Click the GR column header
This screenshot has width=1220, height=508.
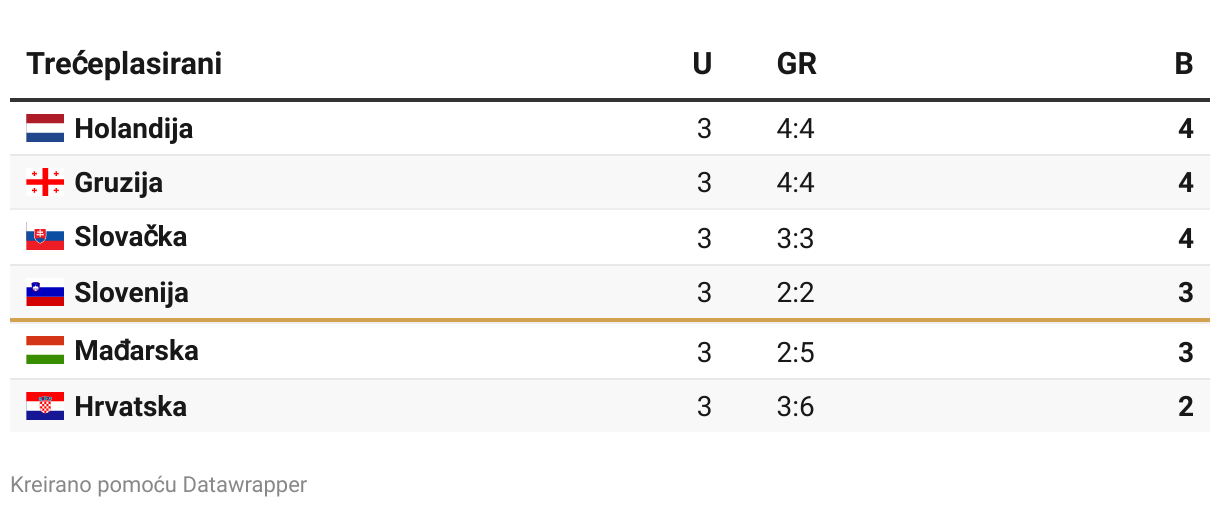[796, 64]
